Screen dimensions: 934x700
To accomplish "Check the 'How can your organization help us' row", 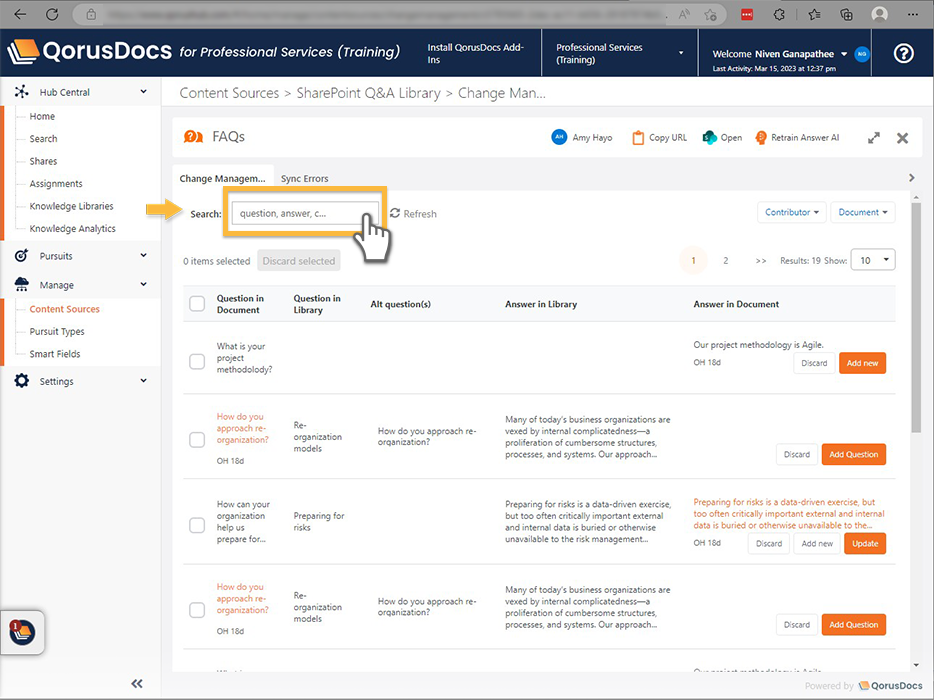I will pyautogui.click(x=197, y=525).
